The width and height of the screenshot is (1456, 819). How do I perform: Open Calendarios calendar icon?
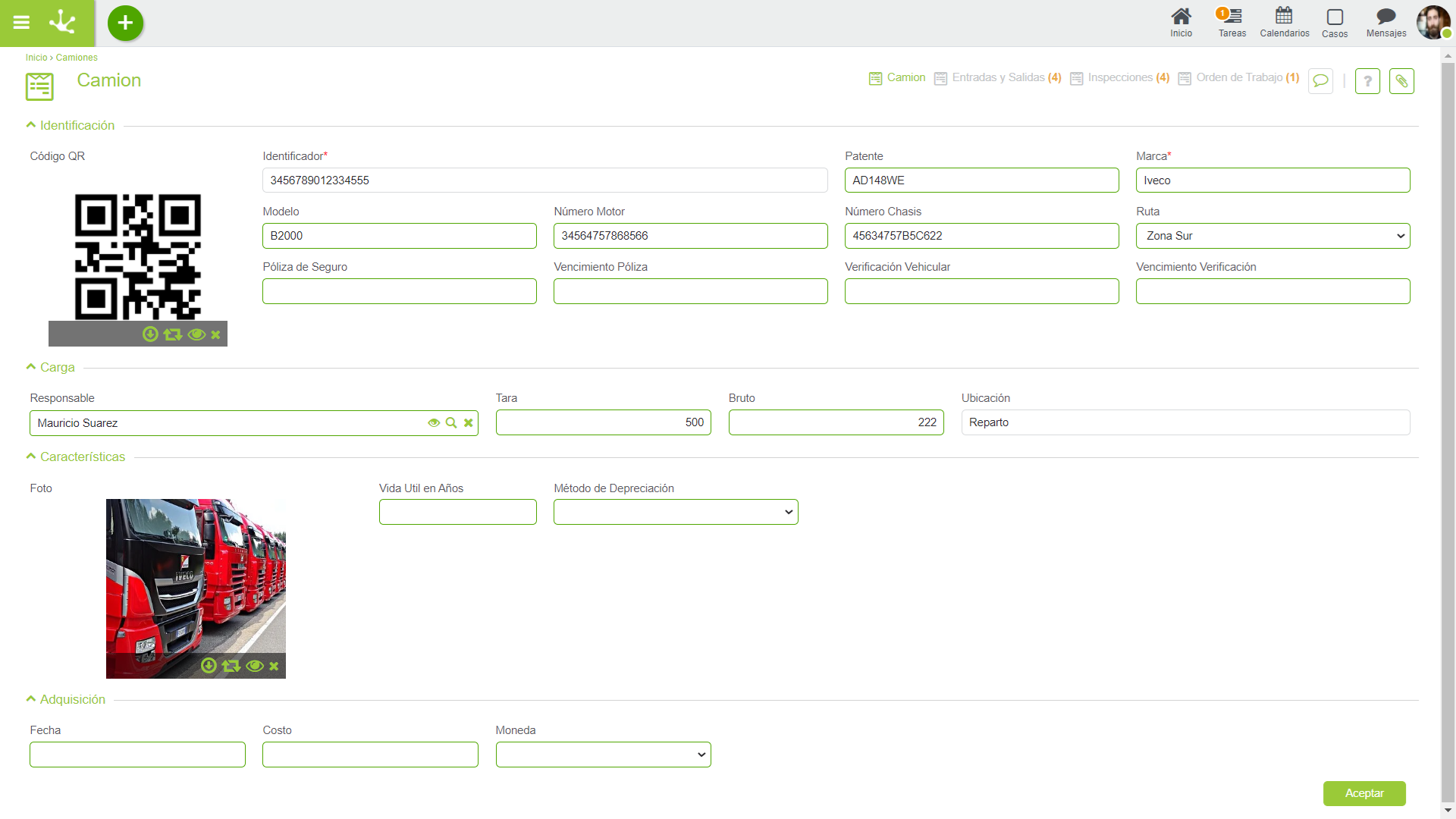click(x=1284, y=23)
